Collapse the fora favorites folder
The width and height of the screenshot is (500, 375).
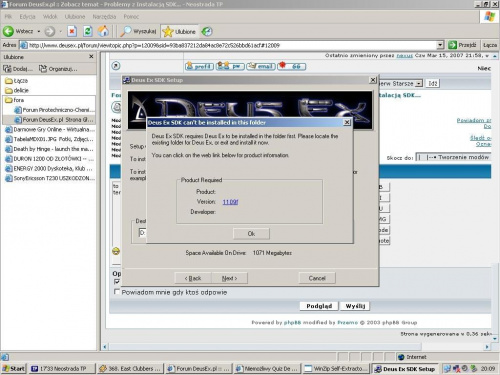point(14,100)
